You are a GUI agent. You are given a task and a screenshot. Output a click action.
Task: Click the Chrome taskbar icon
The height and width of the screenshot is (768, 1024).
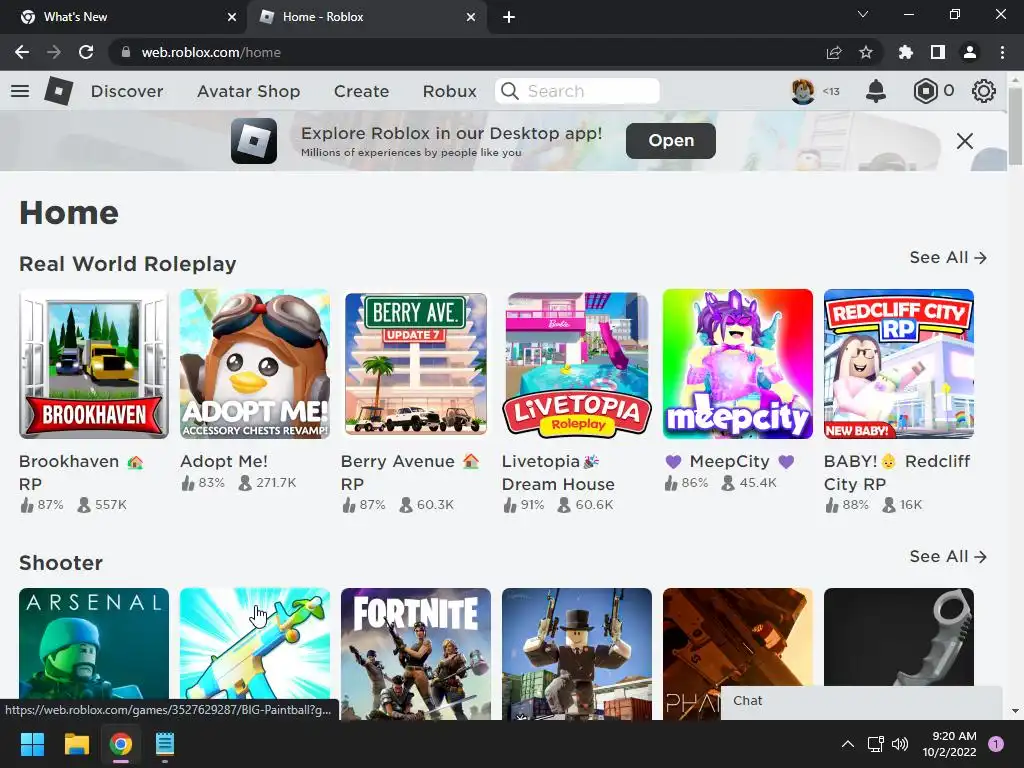(121, 744)
